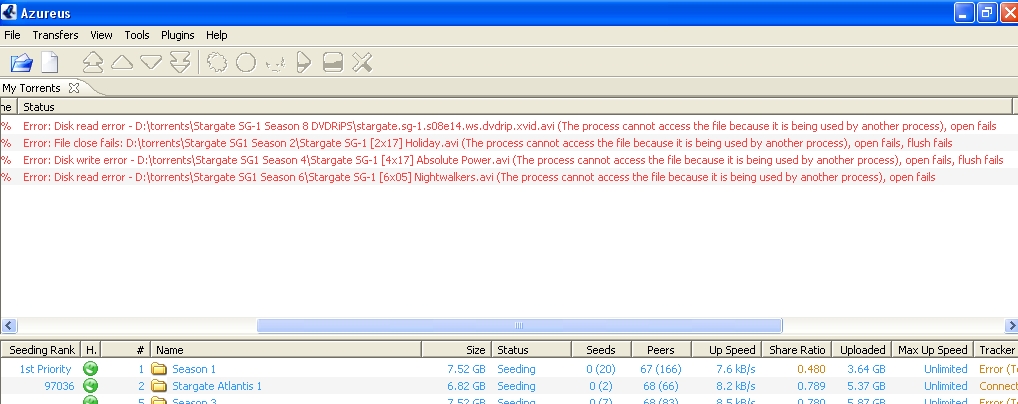Sort by Max Up Speed column header

point(932,349)
